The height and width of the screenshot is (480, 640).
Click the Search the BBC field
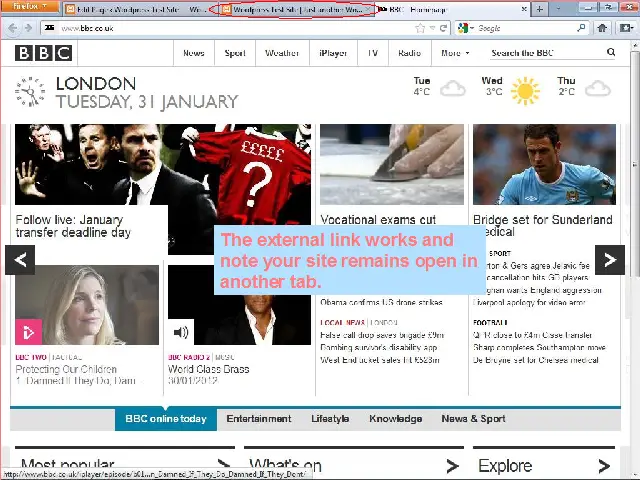(547, 53)
